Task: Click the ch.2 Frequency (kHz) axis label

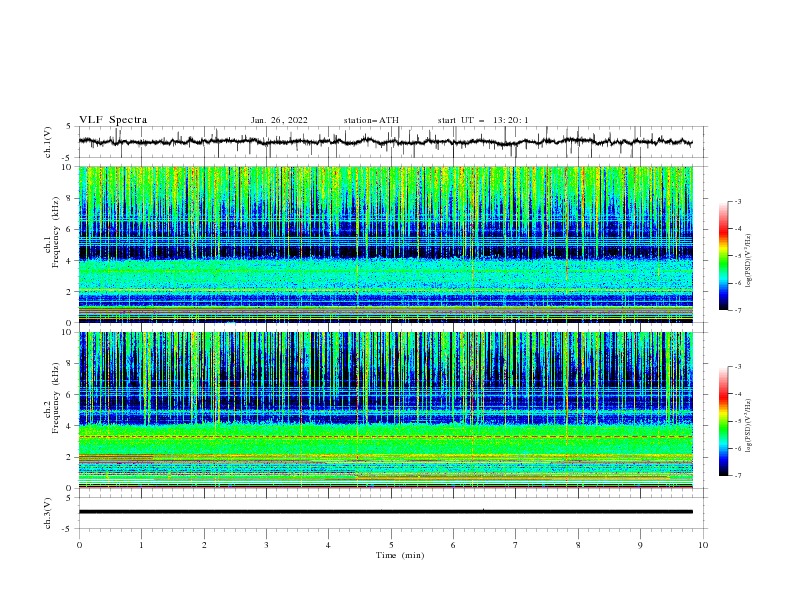Action: [x=52, y=398]
